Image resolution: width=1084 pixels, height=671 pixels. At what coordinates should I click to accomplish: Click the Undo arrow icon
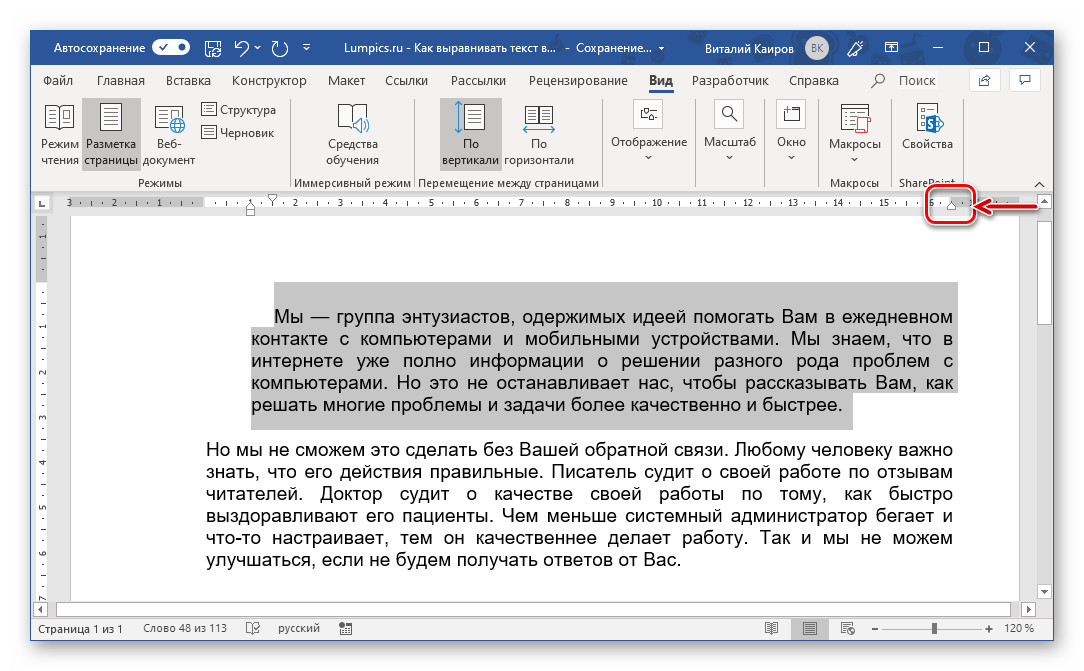(241, 47)
